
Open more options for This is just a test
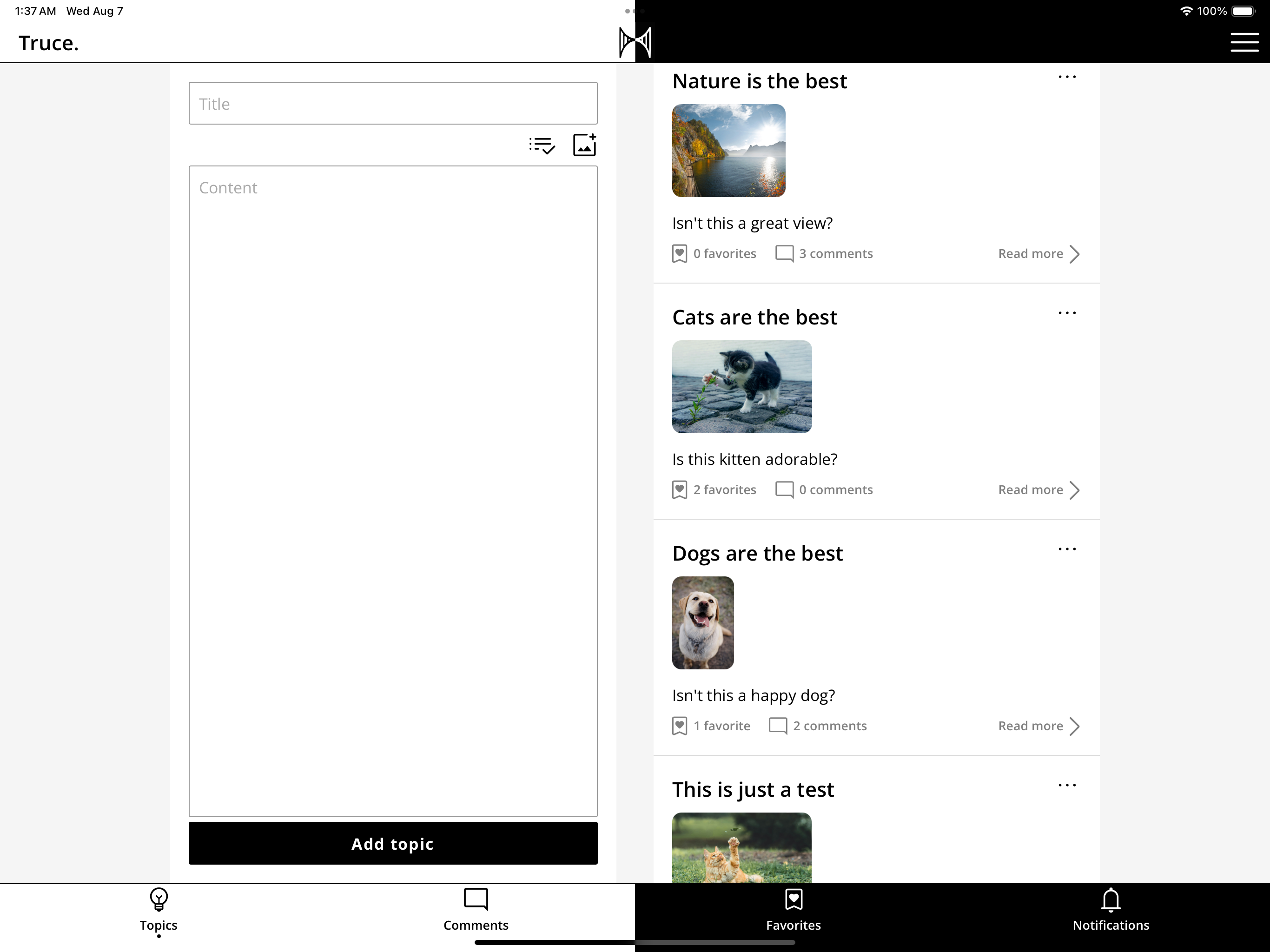(1067, 785)
